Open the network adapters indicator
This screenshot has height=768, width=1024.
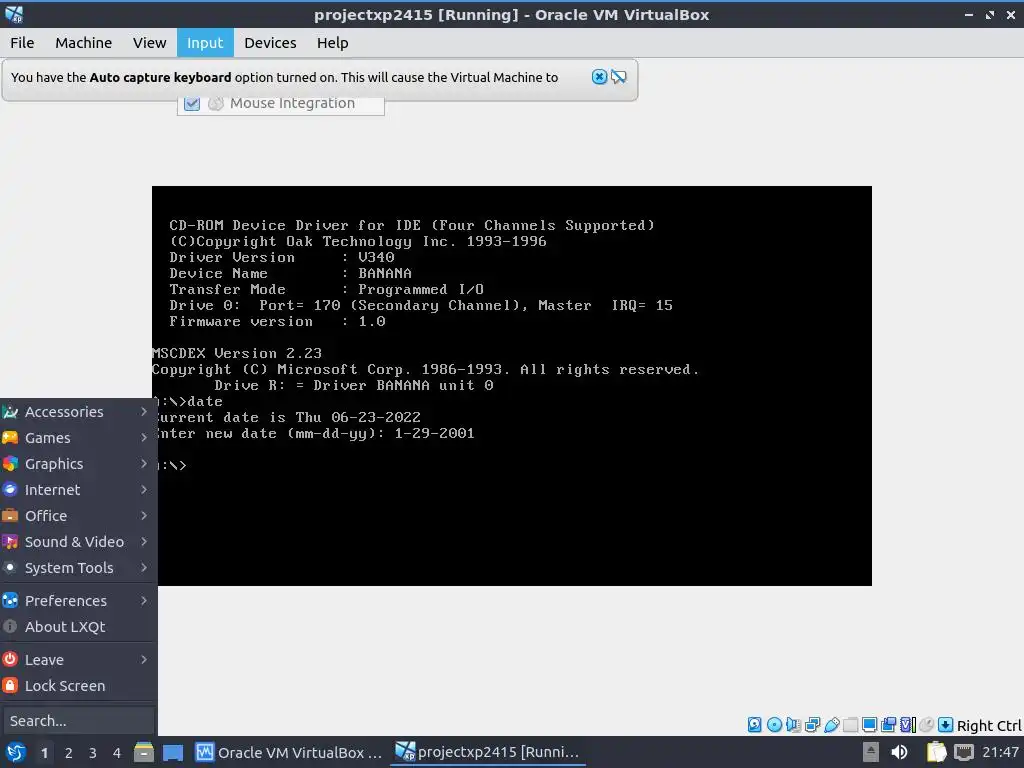coord(812,724)
